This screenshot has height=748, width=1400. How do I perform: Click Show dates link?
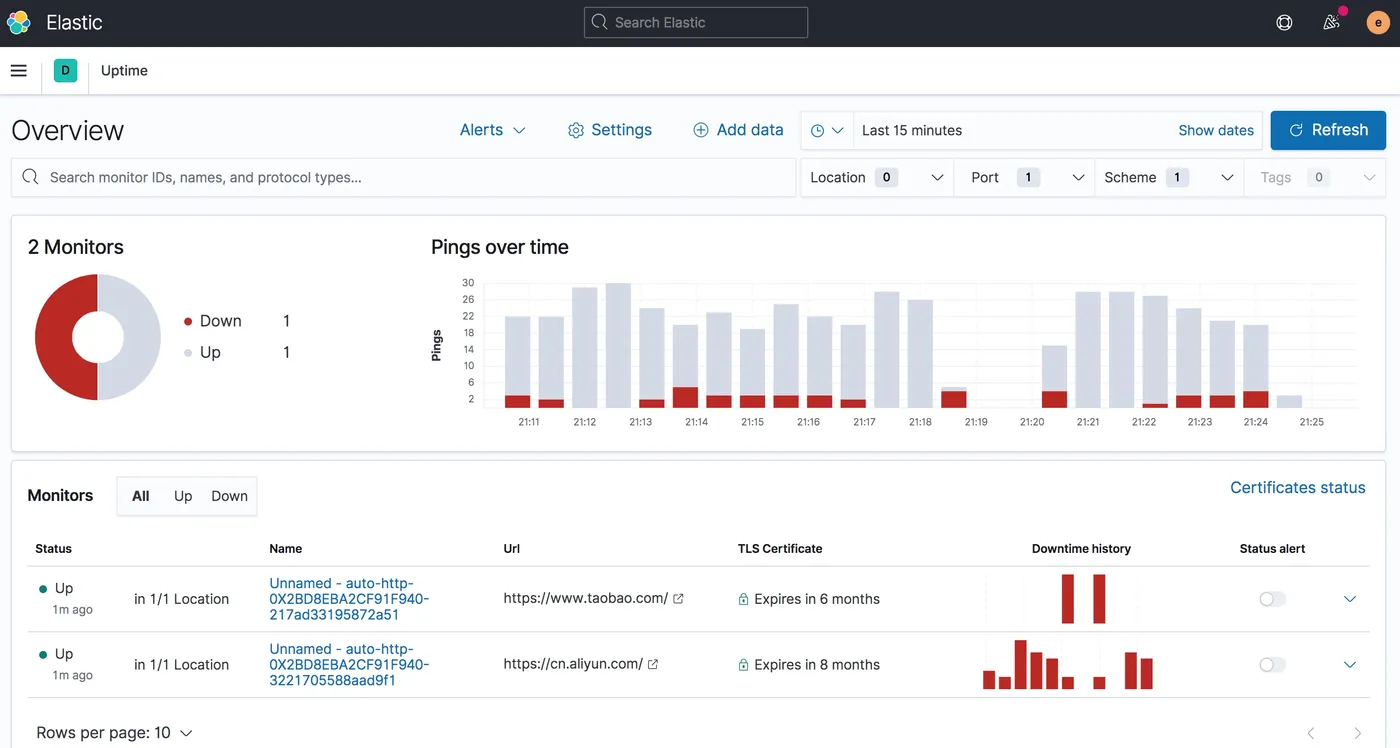(1216, 131)
